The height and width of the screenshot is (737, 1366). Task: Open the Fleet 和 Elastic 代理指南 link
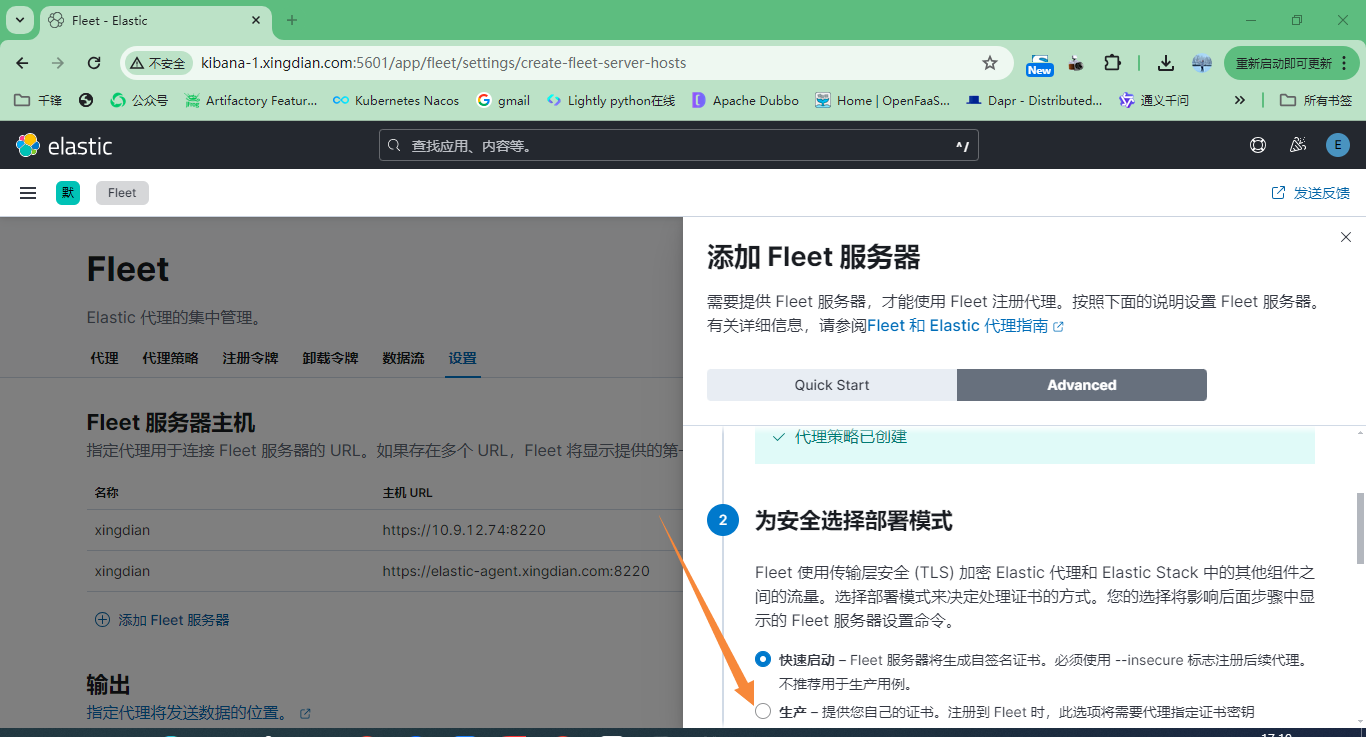965,326
